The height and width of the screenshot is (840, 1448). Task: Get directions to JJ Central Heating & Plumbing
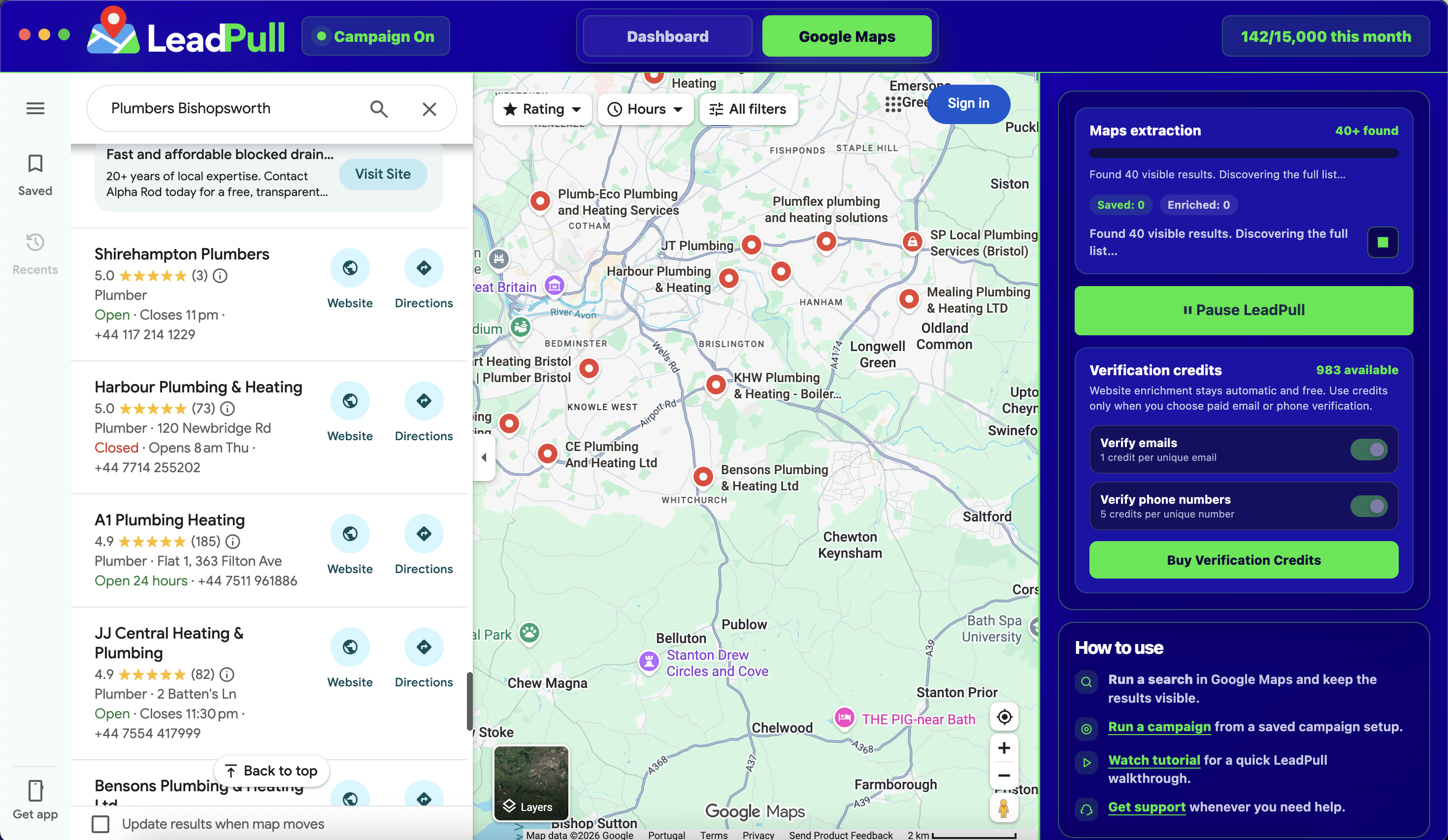[x=424, y=647]
